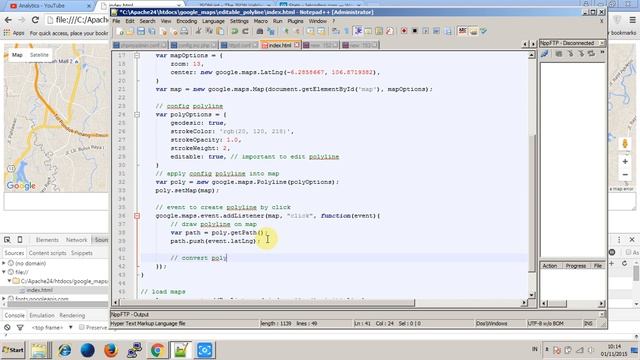Open the File menu in Notepad++
This screenshot has height=360, width=640.
point(116,21)
